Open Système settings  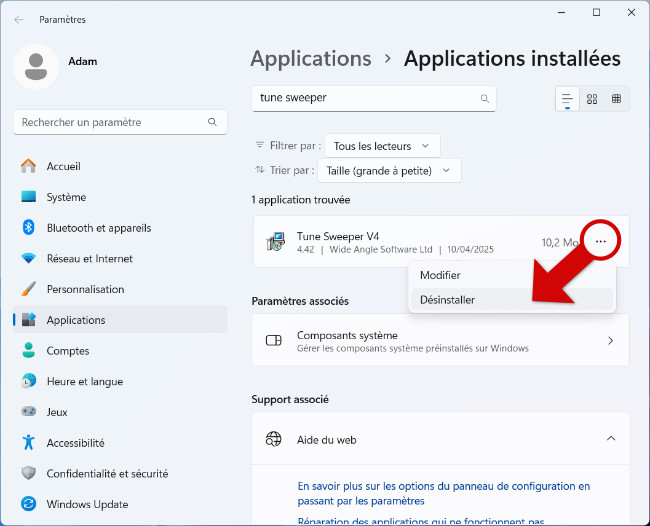point(120,197)
